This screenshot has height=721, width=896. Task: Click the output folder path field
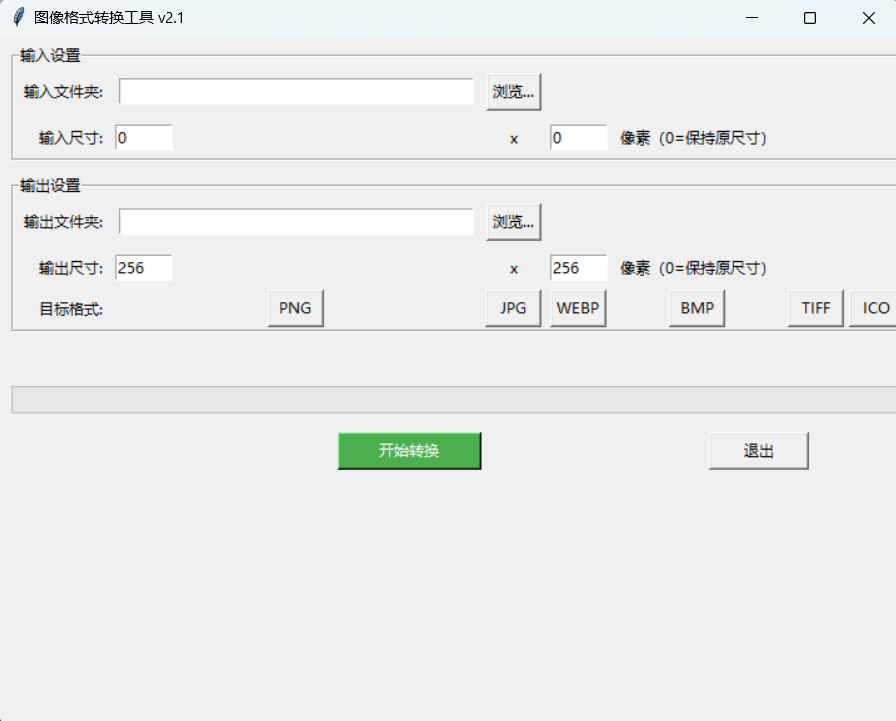[x=296, y=221]
